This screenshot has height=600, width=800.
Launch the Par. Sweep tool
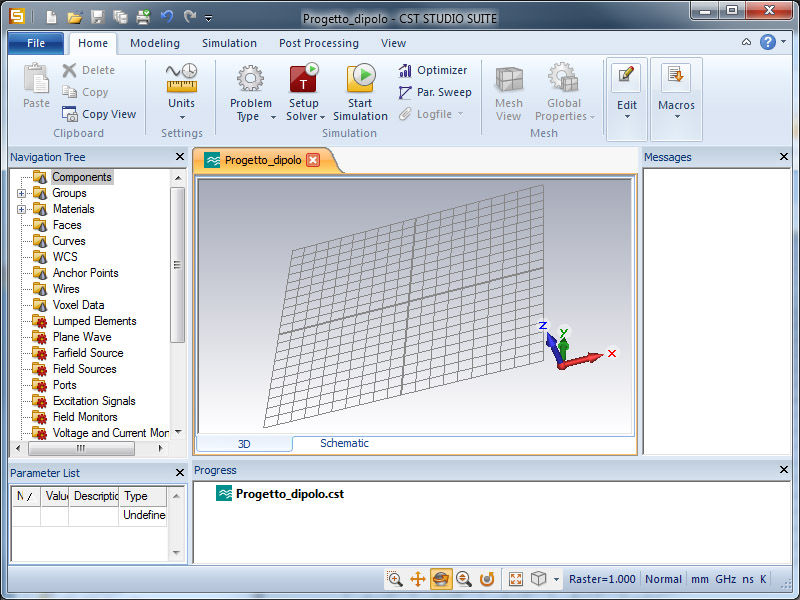[x=434, y=92]
